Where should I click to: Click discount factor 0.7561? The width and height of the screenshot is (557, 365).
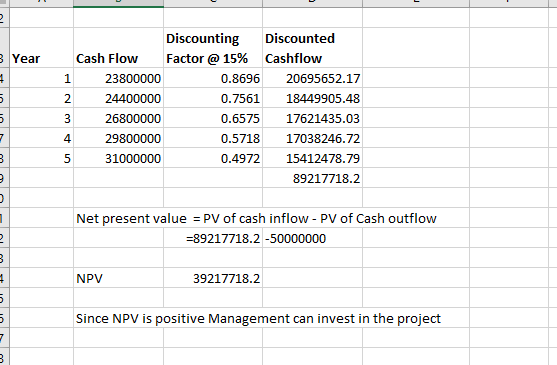pyautogui.click(x=213, y=98)
